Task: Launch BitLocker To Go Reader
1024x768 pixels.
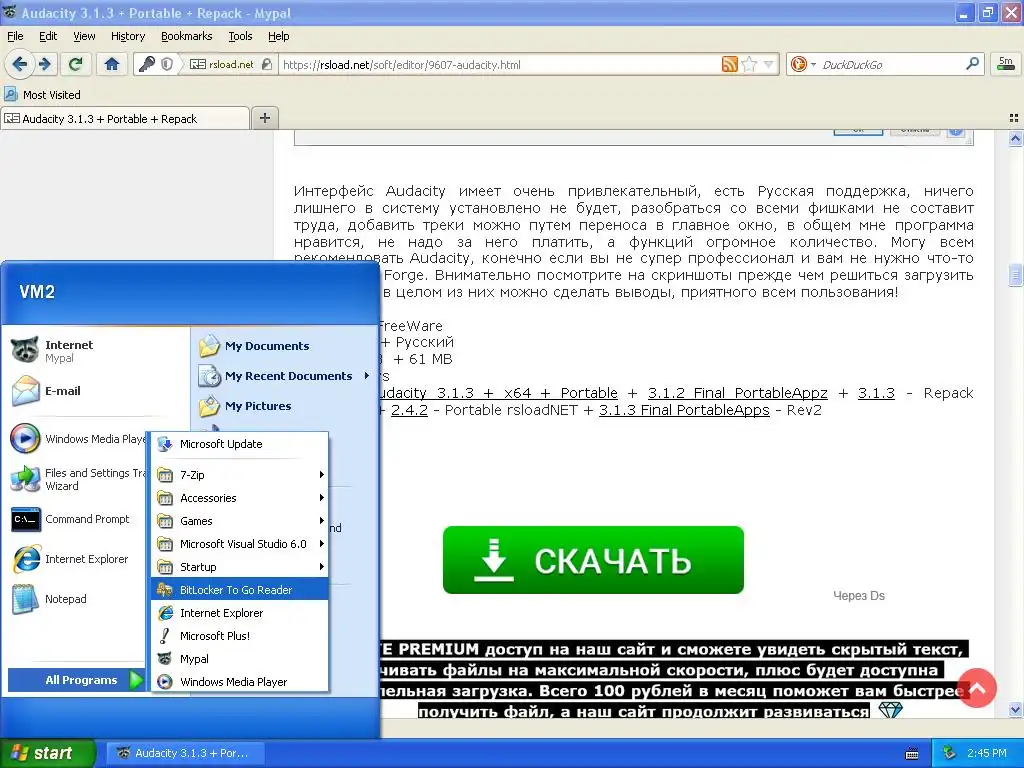Action: 240,590
